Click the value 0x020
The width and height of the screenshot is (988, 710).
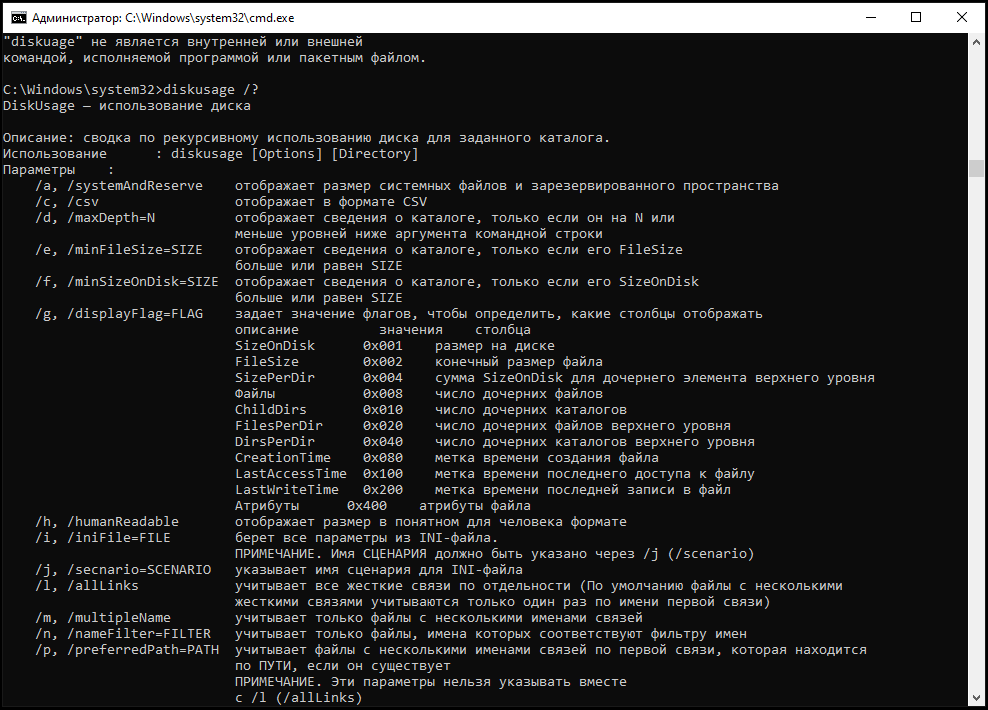tap(382, 425)
